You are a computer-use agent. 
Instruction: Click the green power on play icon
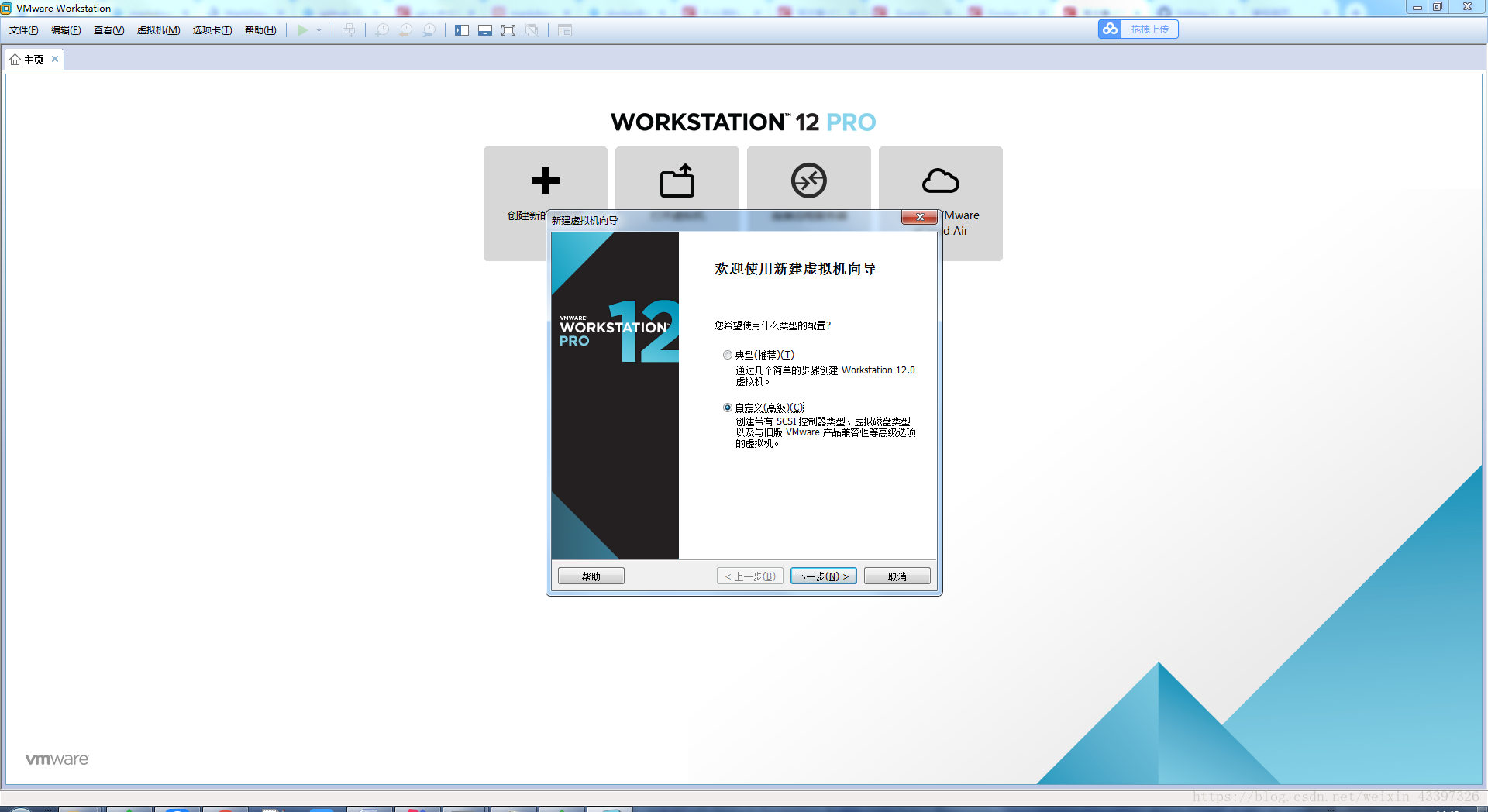(302, 30)
